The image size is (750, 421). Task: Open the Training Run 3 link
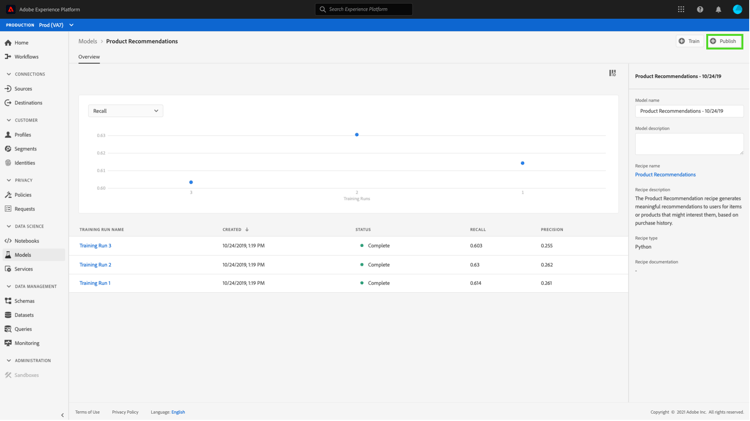pos(95,245)
